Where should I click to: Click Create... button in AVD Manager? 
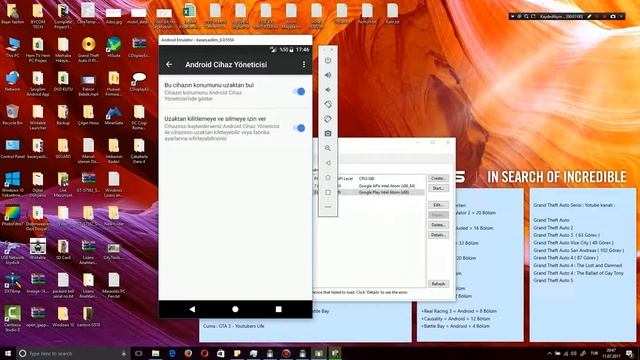pyautogui.click(x=438, y=178)
